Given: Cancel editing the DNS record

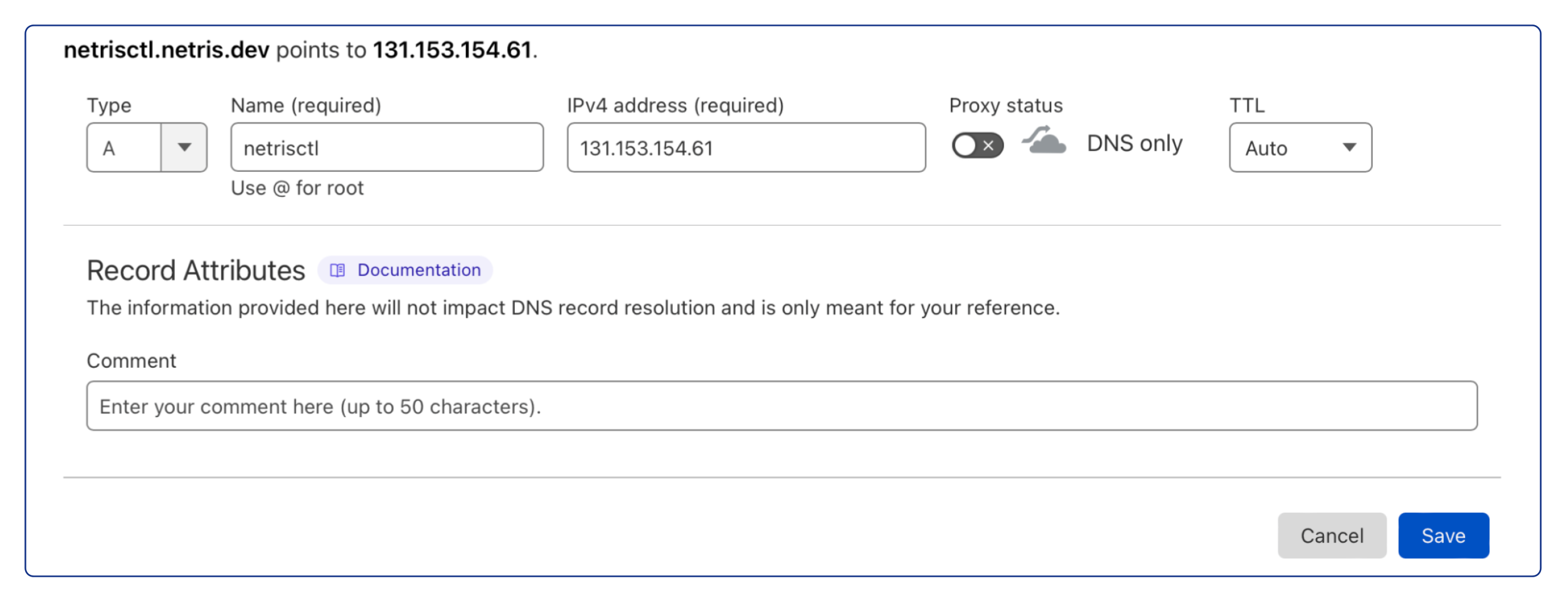Looking at the screenshot, I should (x=1332, y=535).
